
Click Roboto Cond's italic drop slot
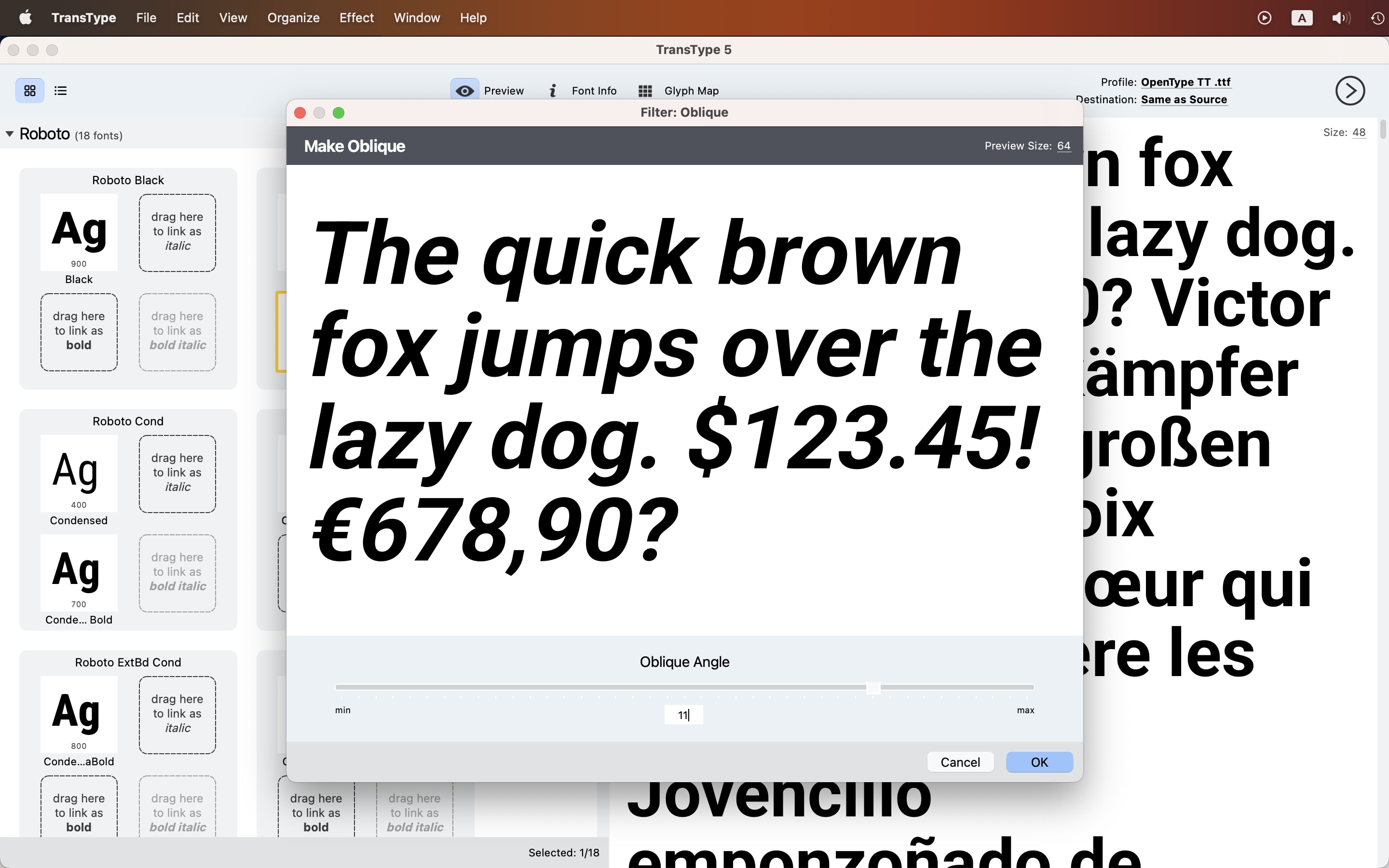(x=177, y=474)
